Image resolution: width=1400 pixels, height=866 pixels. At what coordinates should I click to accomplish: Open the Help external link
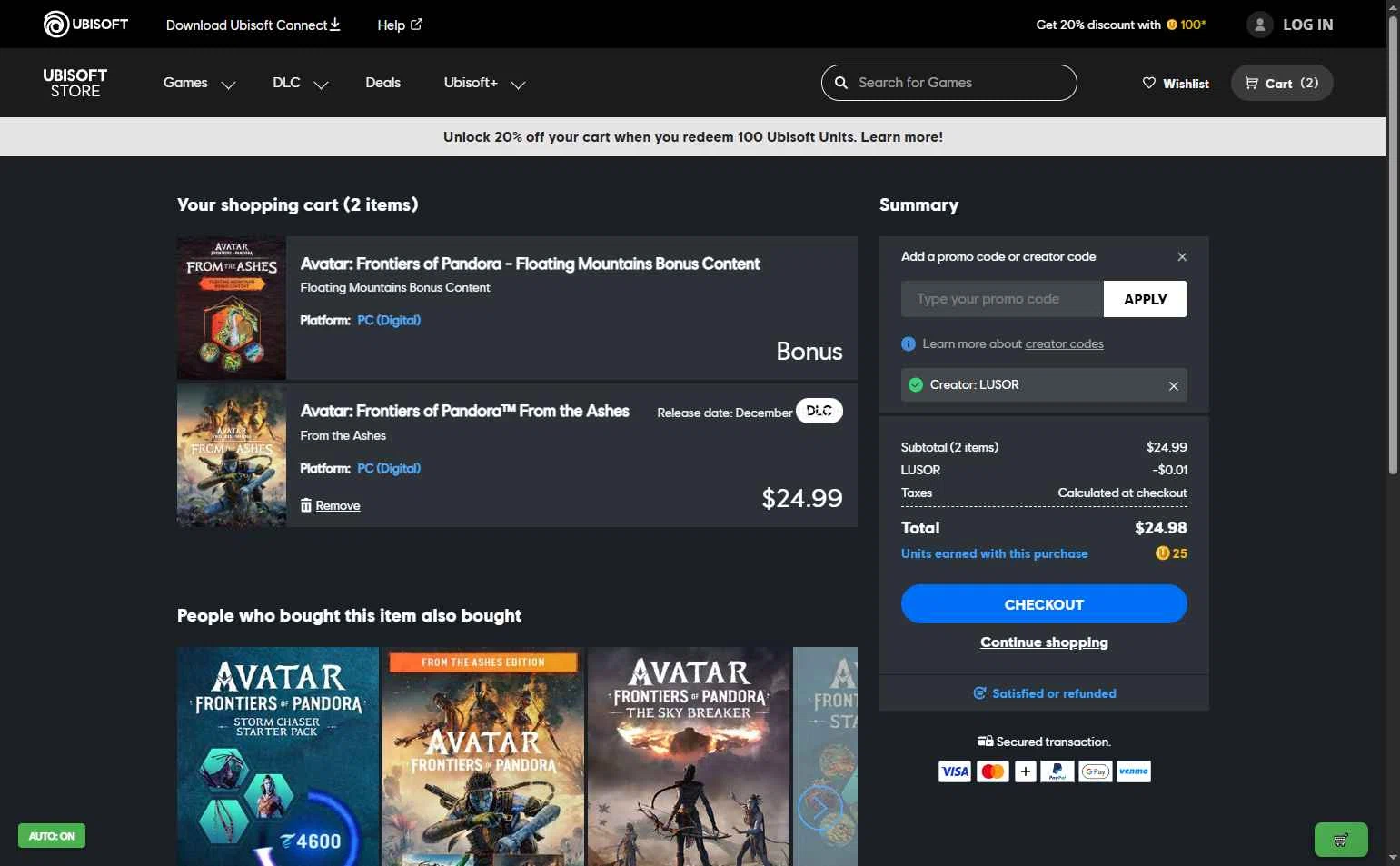[400, 25]
